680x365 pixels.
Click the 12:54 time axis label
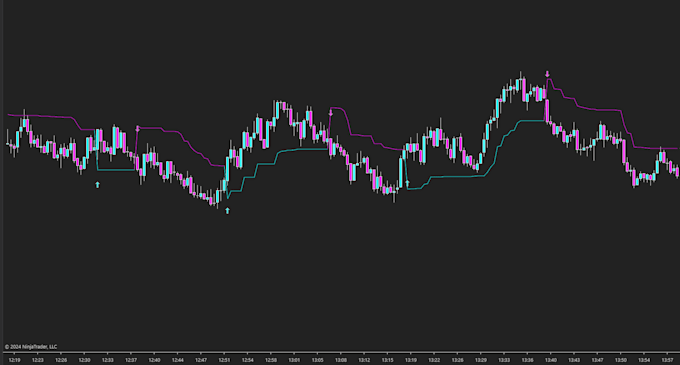point(248,360)
